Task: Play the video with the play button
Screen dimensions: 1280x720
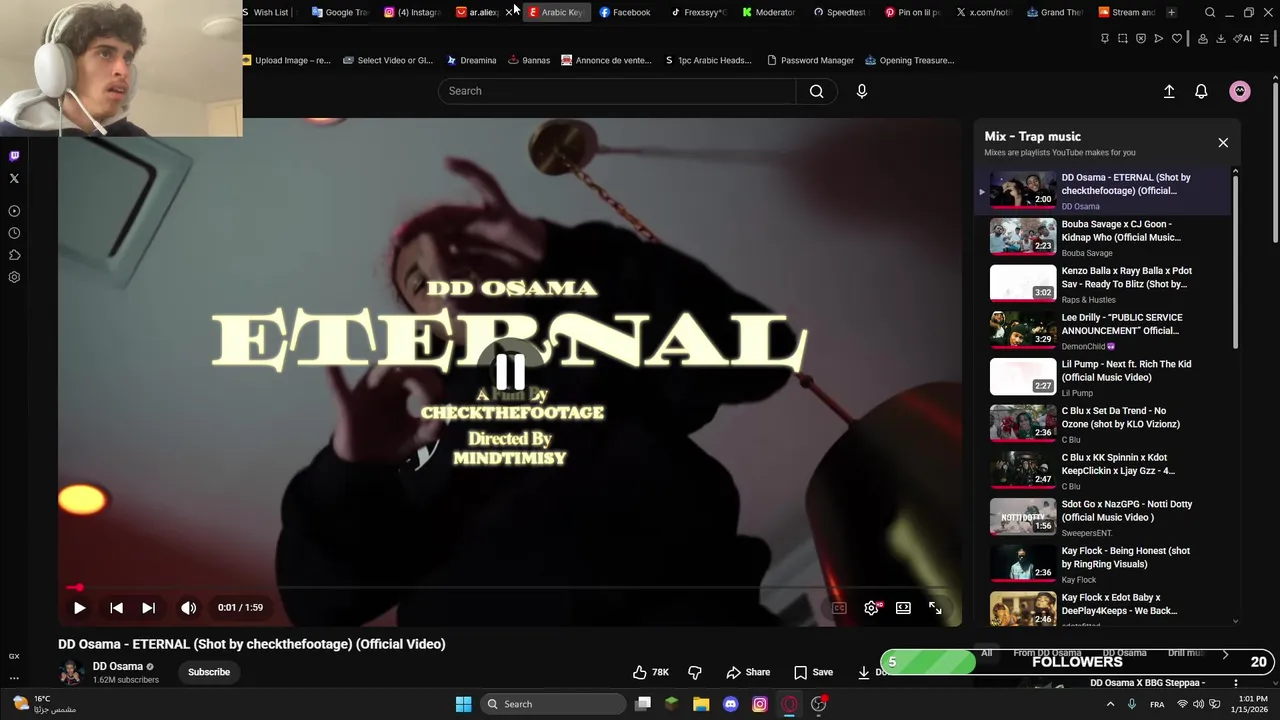Action: 79,608
